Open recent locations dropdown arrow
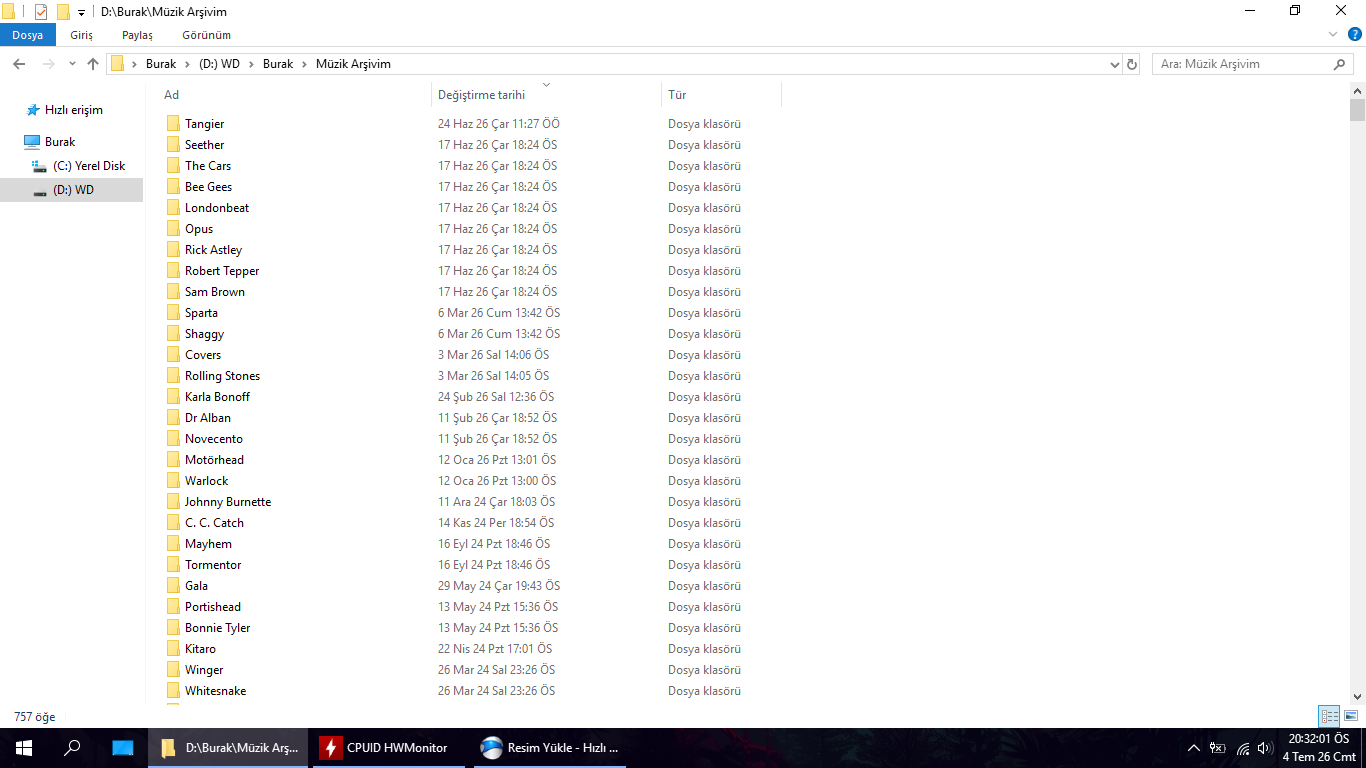This screenshot has width=1366, height=768. [x=72, y=64]
